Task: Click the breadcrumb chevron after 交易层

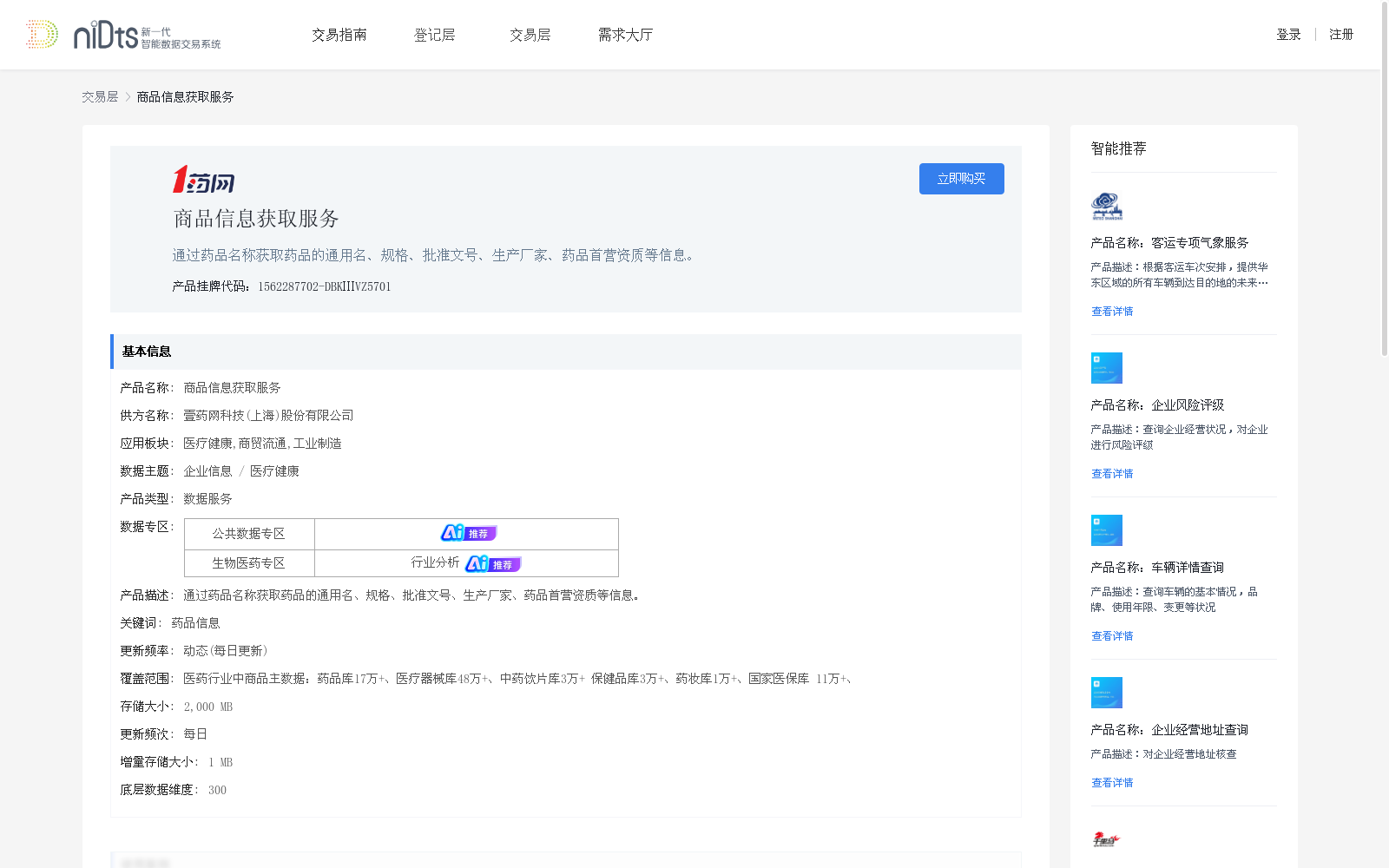Action: click(128, 97)
